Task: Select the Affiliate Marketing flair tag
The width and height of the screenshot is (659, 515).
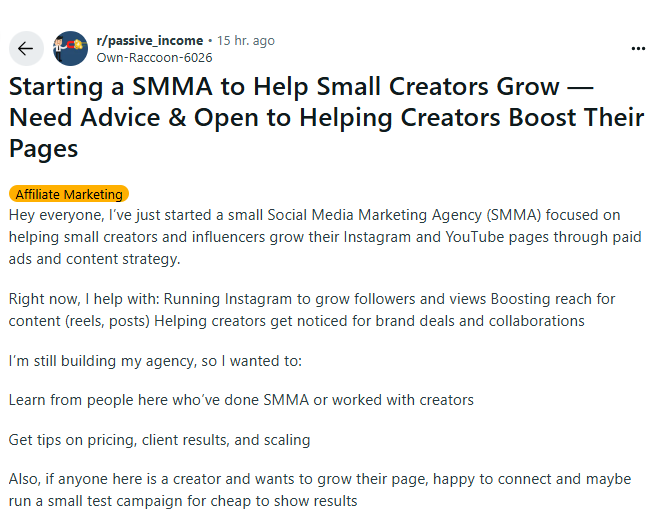Action: pyautogui.click(x=69, y=194)
